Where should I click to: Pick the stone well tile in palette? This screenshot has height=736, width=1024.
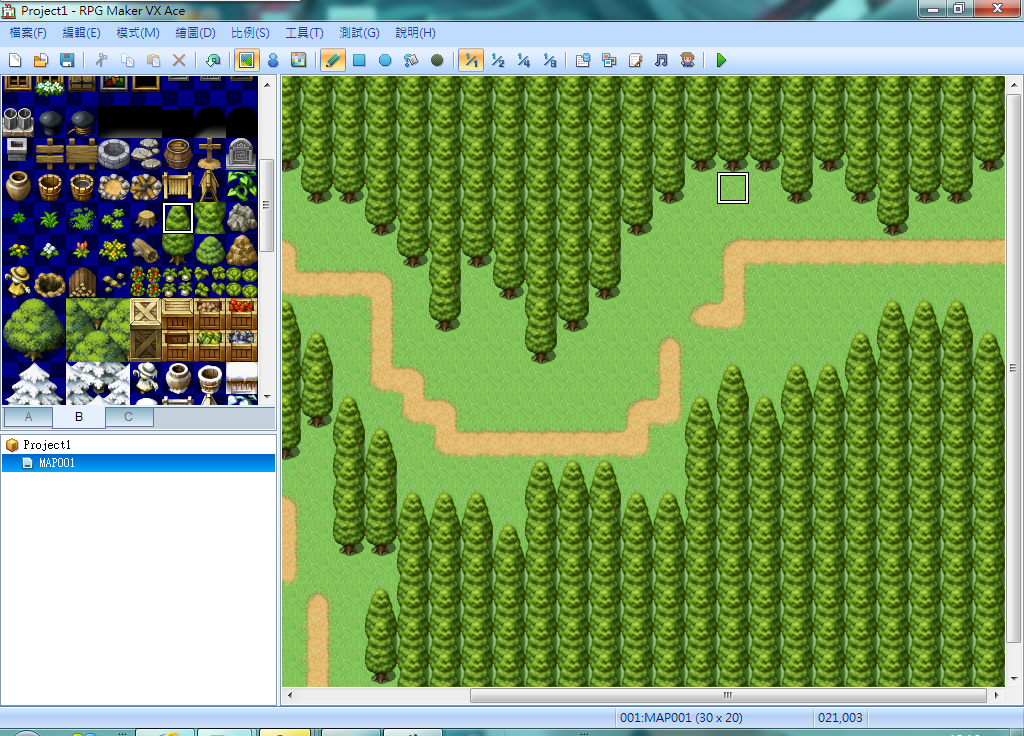114,153
